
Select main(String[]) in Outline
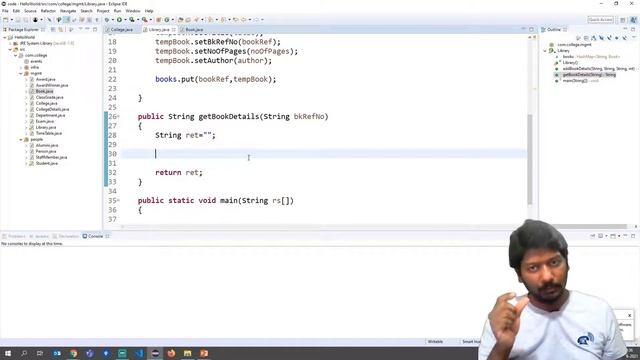[580, 81]
